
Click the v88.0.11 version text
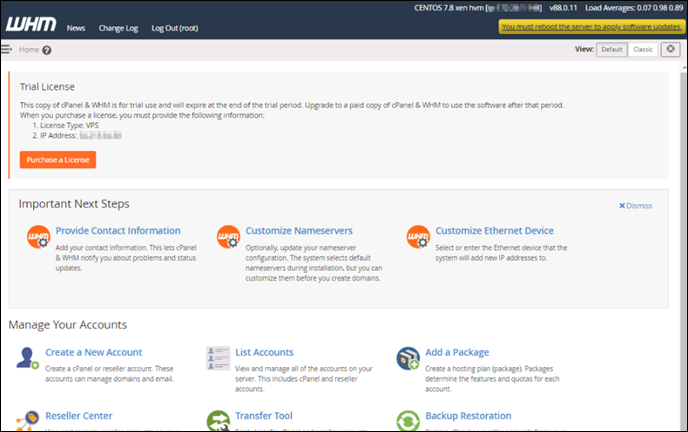coord(563,8)
